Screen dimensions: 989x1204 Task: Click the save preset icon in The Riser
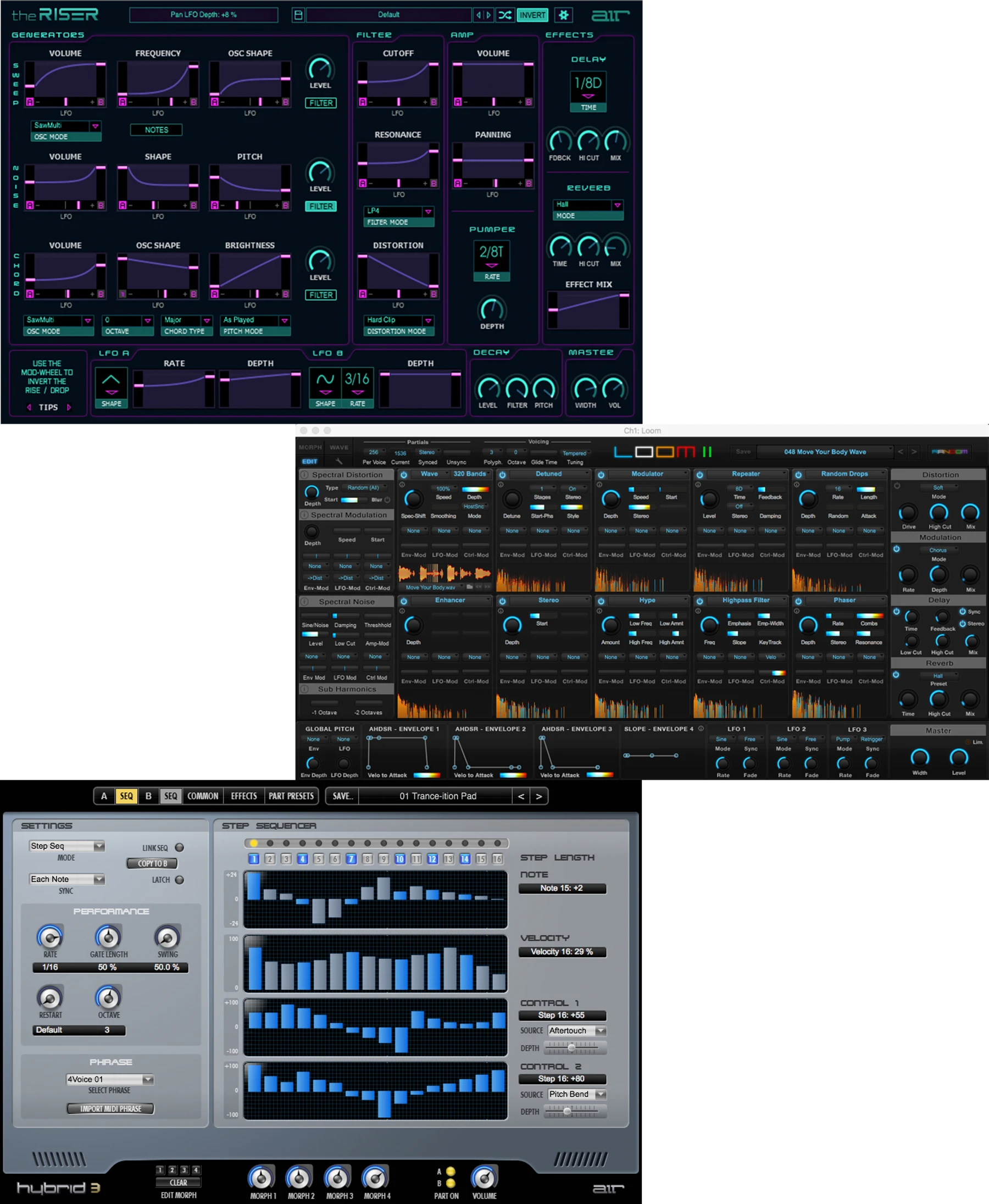[298, 15]
